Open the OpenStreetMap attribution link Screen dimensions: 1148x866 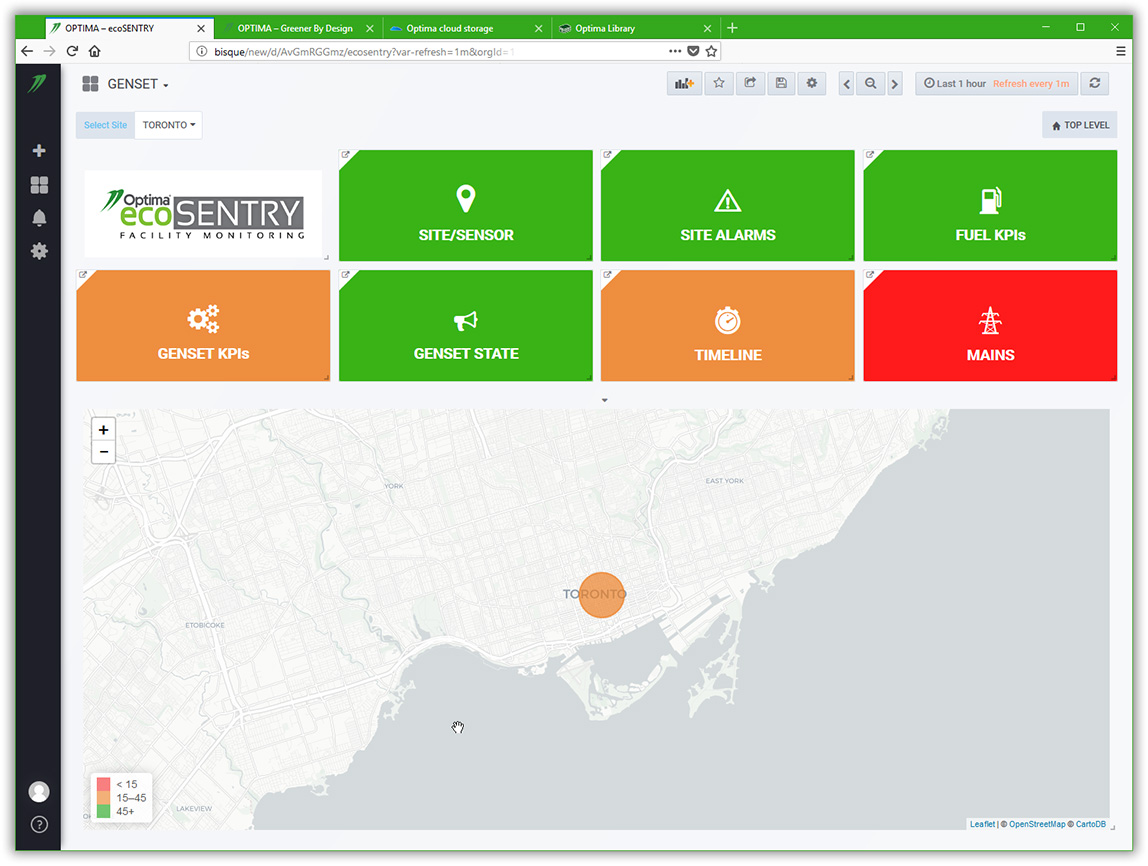point(1037,824)
